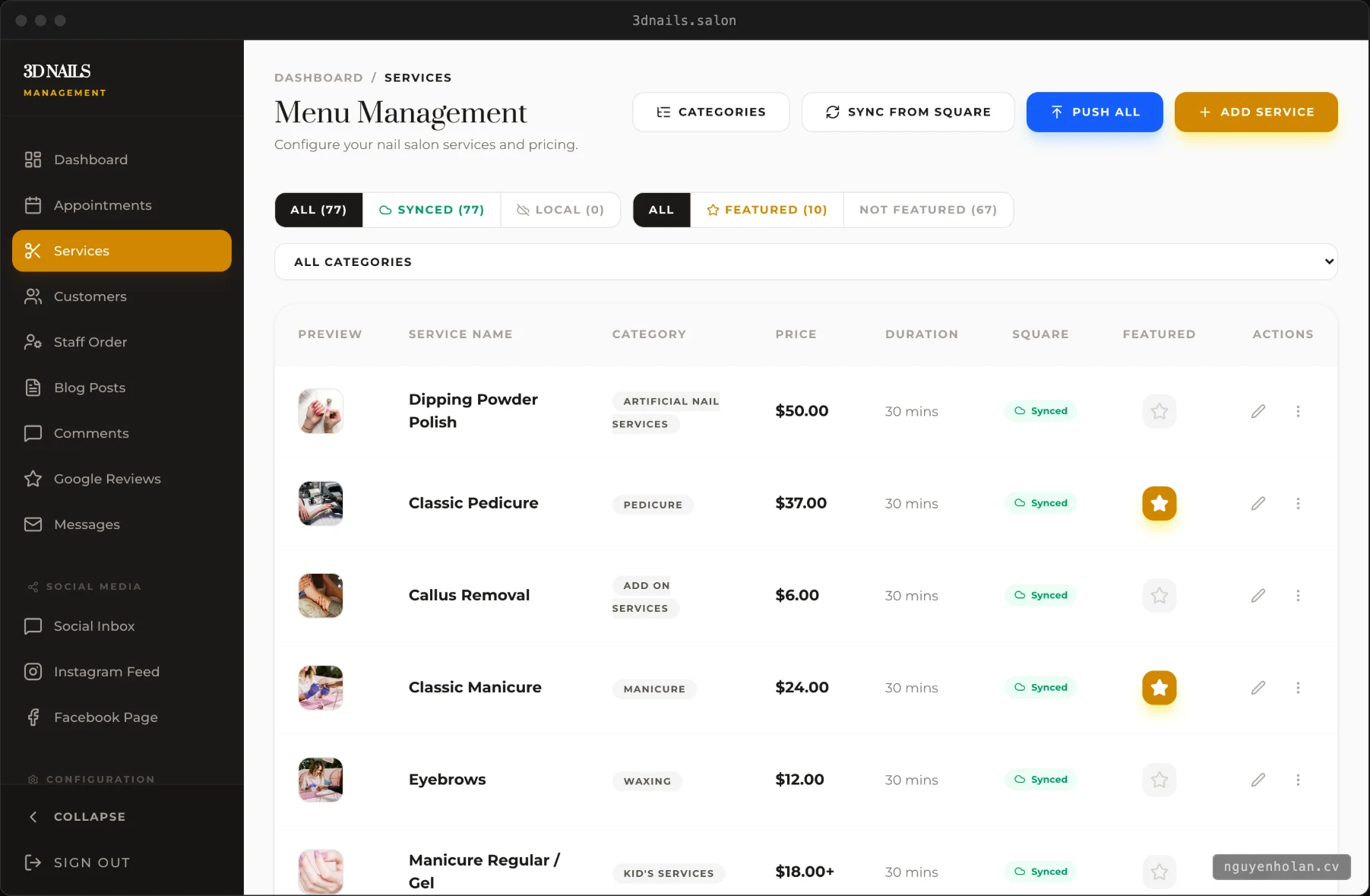Open more actions menu for Classic Pedicure

tap(1298, 503)
